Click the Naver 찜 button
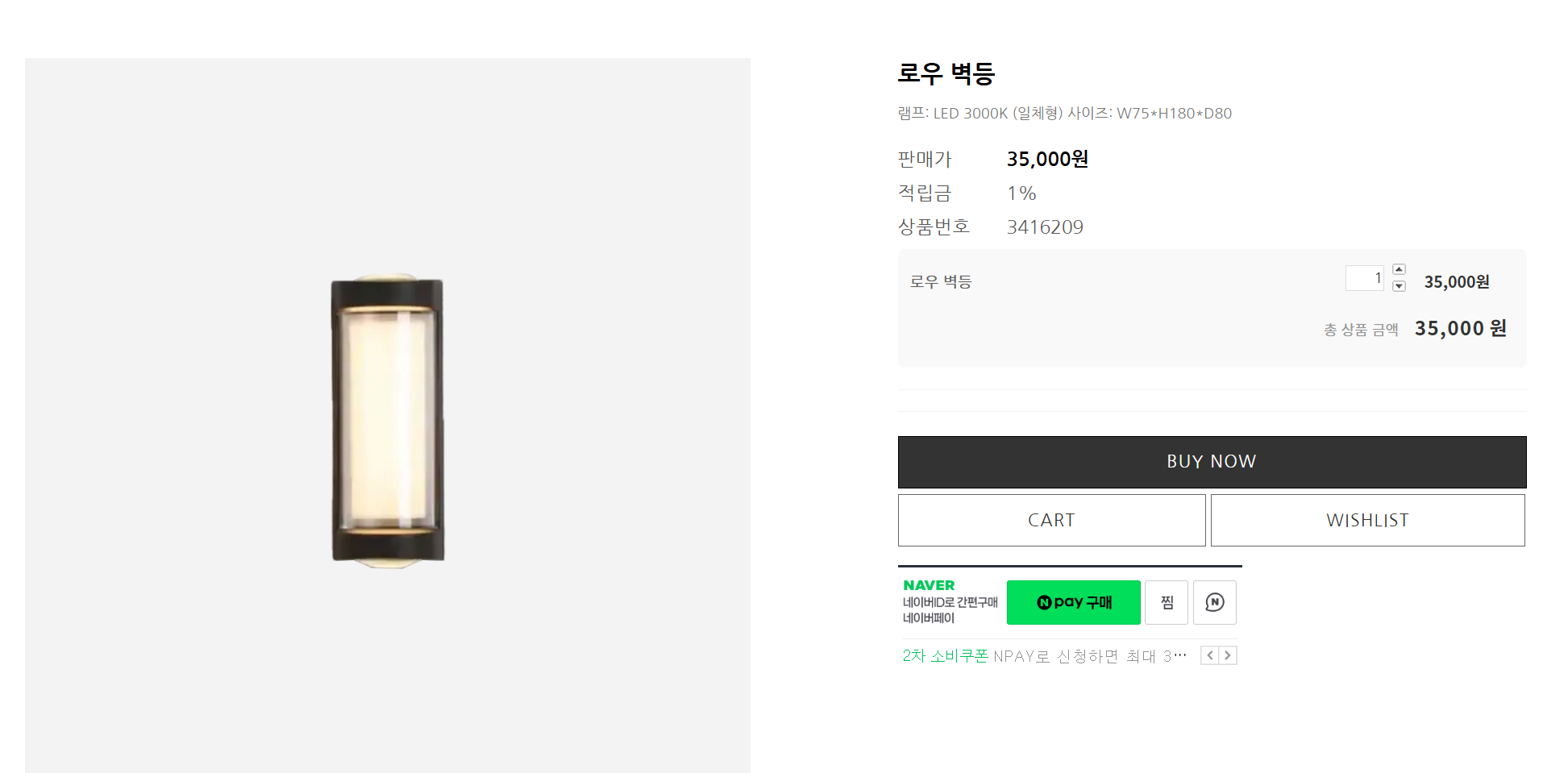 (1167, 602)
